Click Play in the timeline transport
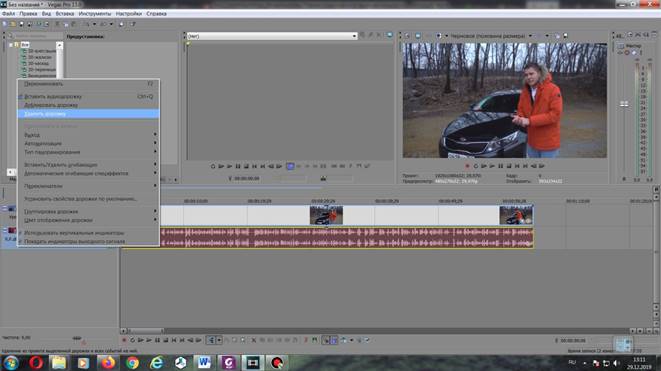Screen dimensions: 661x371 (x=149, y=340)
